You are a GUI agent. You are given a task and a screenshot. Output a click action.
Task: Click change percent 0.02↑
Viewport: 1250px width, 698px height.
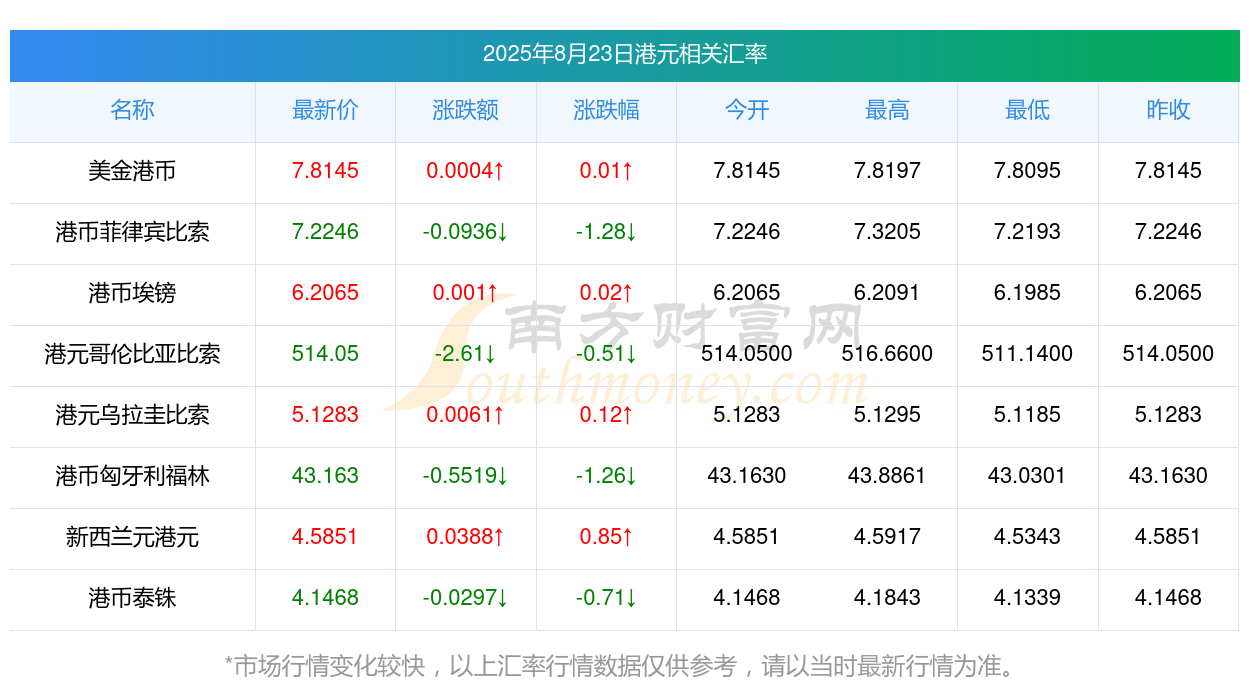click(606, 293)
